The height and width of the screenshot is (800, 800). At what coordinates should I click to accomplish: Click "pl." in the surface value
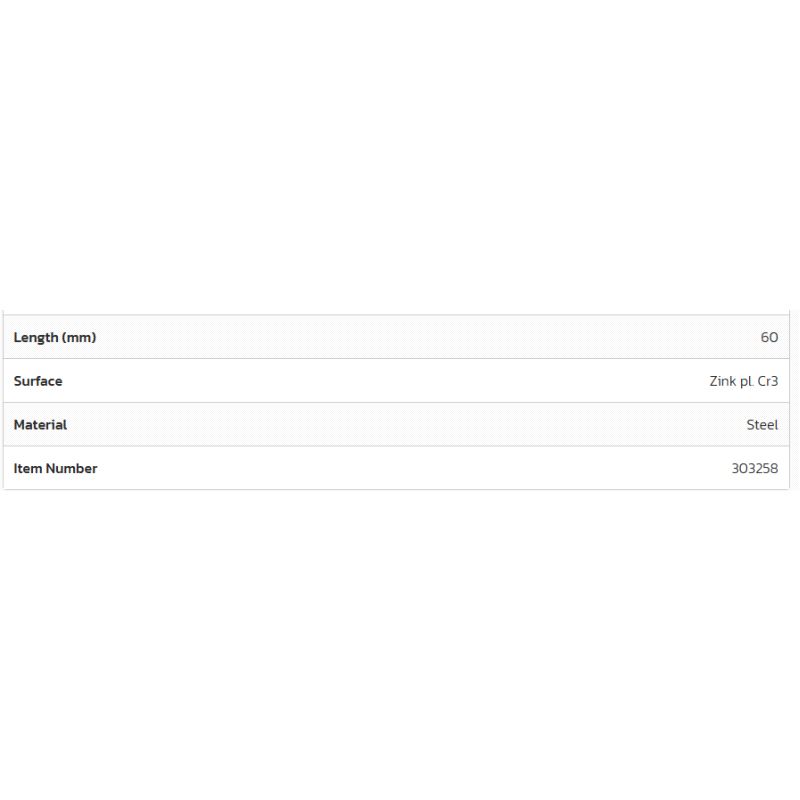point(747,381)
